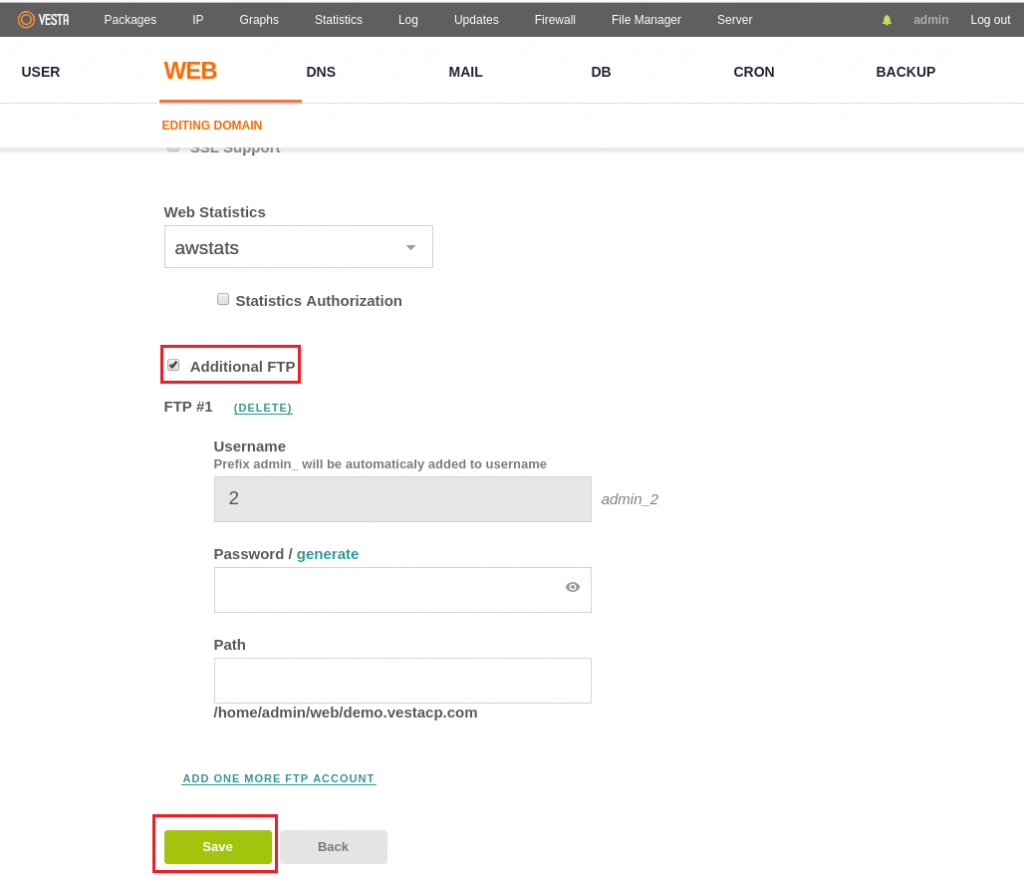
Task: Open the Packages section
Action: pyautogui.click(x=129, y=19)
